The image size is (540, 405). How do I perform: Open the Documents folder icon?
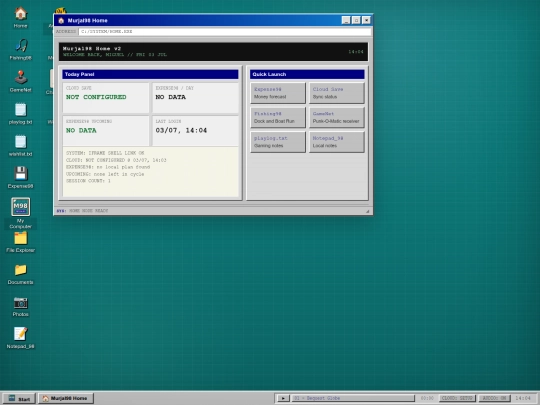[21, 274]
